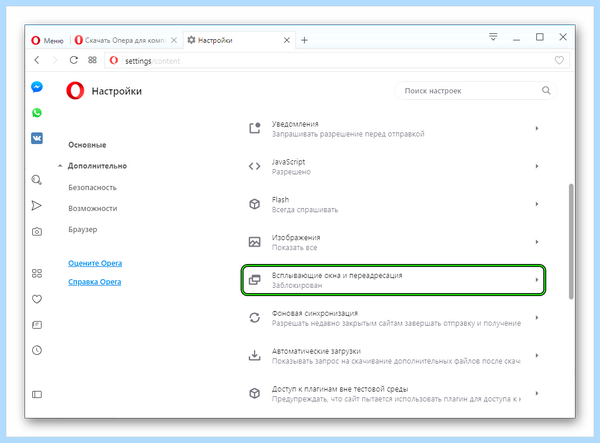Open Facebook Messenger in the sidebar
Screen dimensions: 600x443
(37, 87)
